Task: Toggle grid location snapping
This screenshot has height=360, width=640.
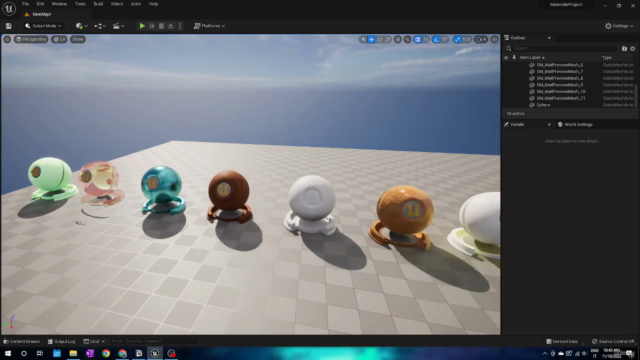Action: click(418, 40)
